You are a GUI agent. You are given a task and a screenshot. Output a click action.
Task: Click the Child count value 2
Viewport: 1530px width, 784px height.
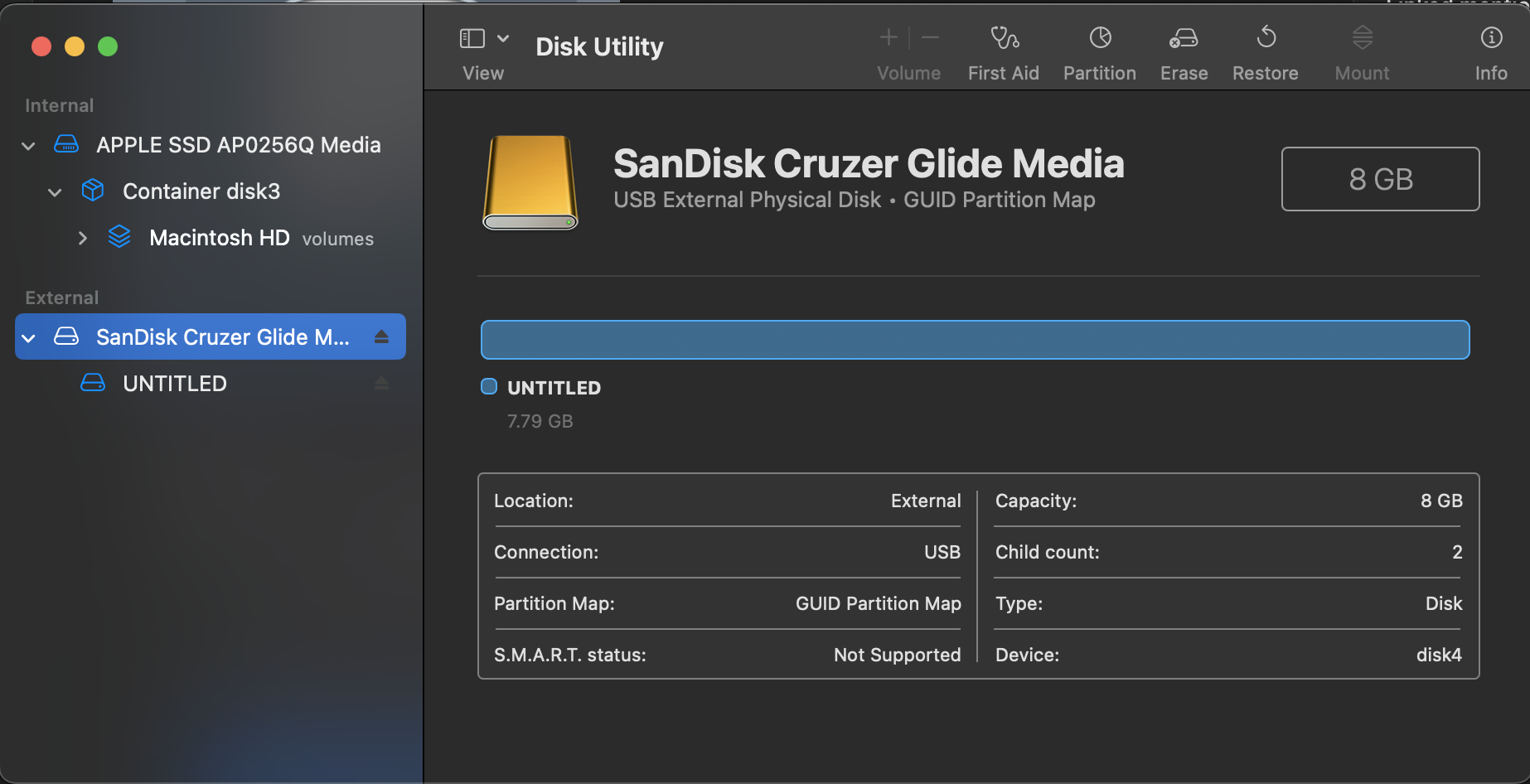click(x=1457, y=552)
